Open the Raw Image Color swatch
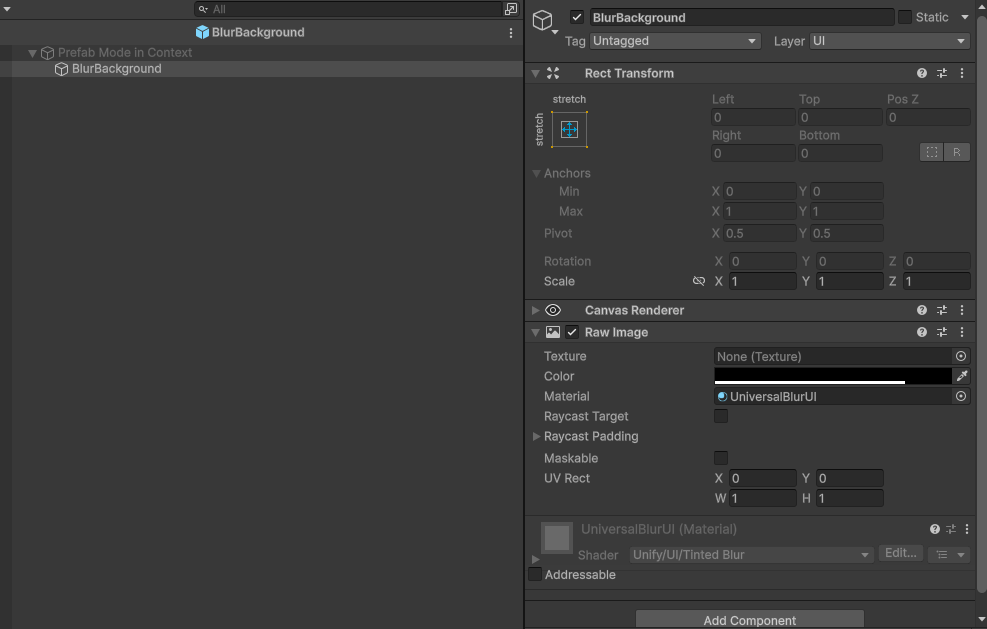Screen dimensions: 987x629 pos(833,376)
